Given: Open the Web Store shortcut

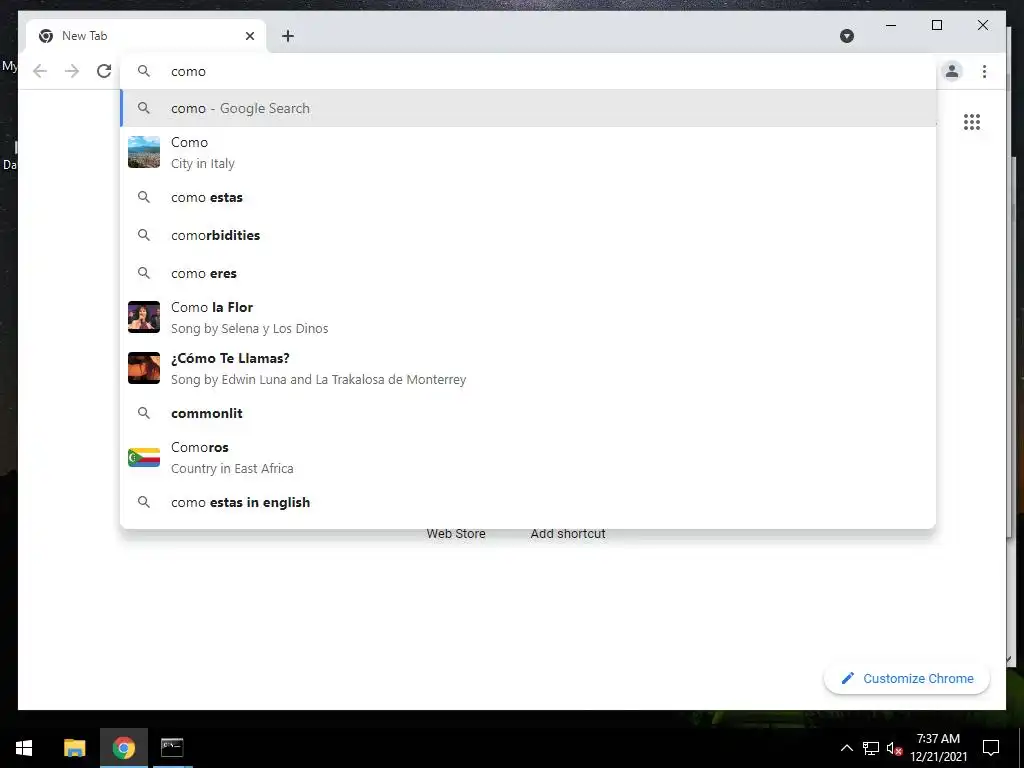Looking at the screenshot, I should coord(456,533).
